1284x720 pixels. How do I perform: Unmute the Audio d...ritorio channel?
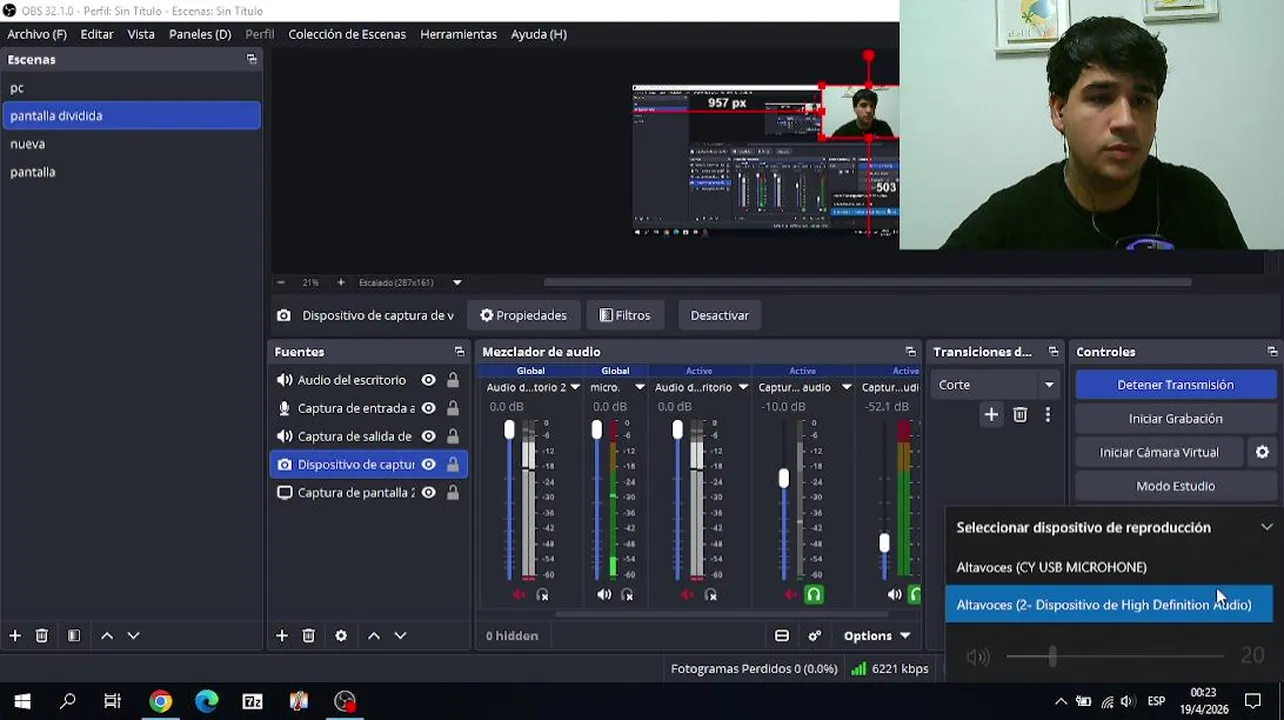tap(687, 594)
